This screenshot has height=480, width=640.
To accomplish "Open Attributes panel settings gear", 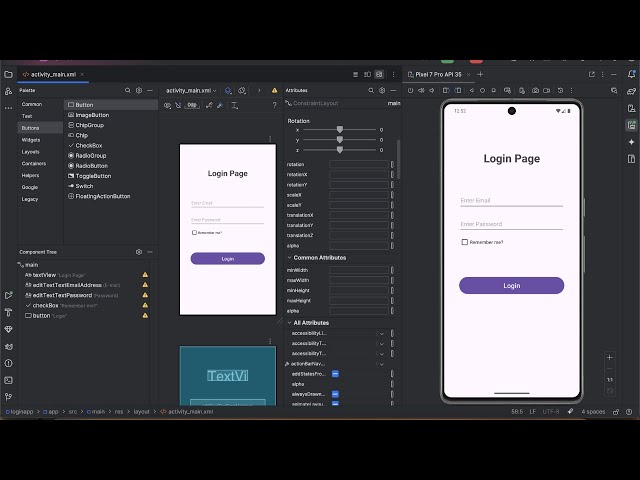I will [x=382, y=90].
